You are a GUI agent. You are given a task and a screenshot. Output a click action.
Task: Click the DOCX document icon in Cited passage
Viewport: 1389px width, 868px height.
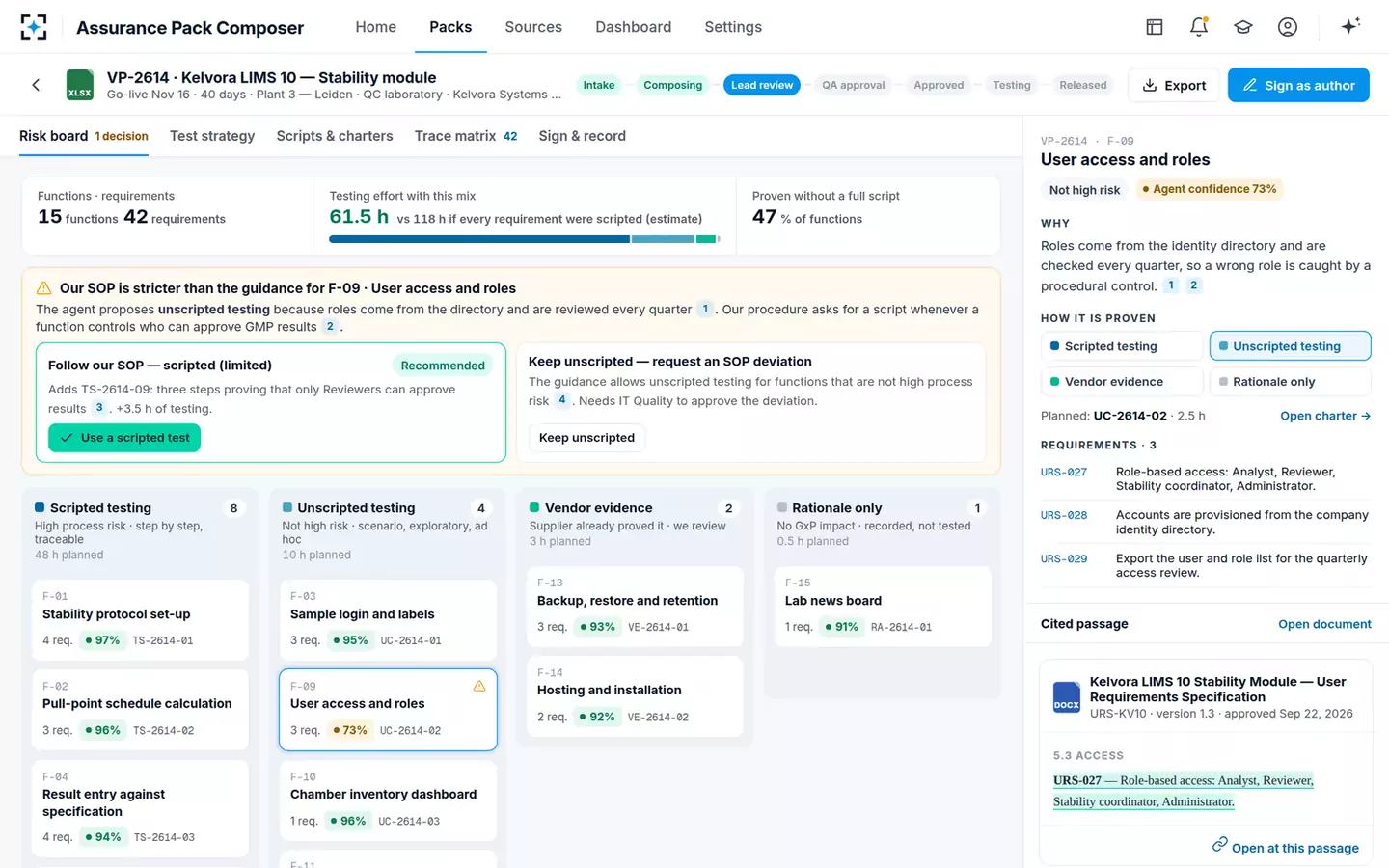pyautogui.click(x=1067, y=697)
